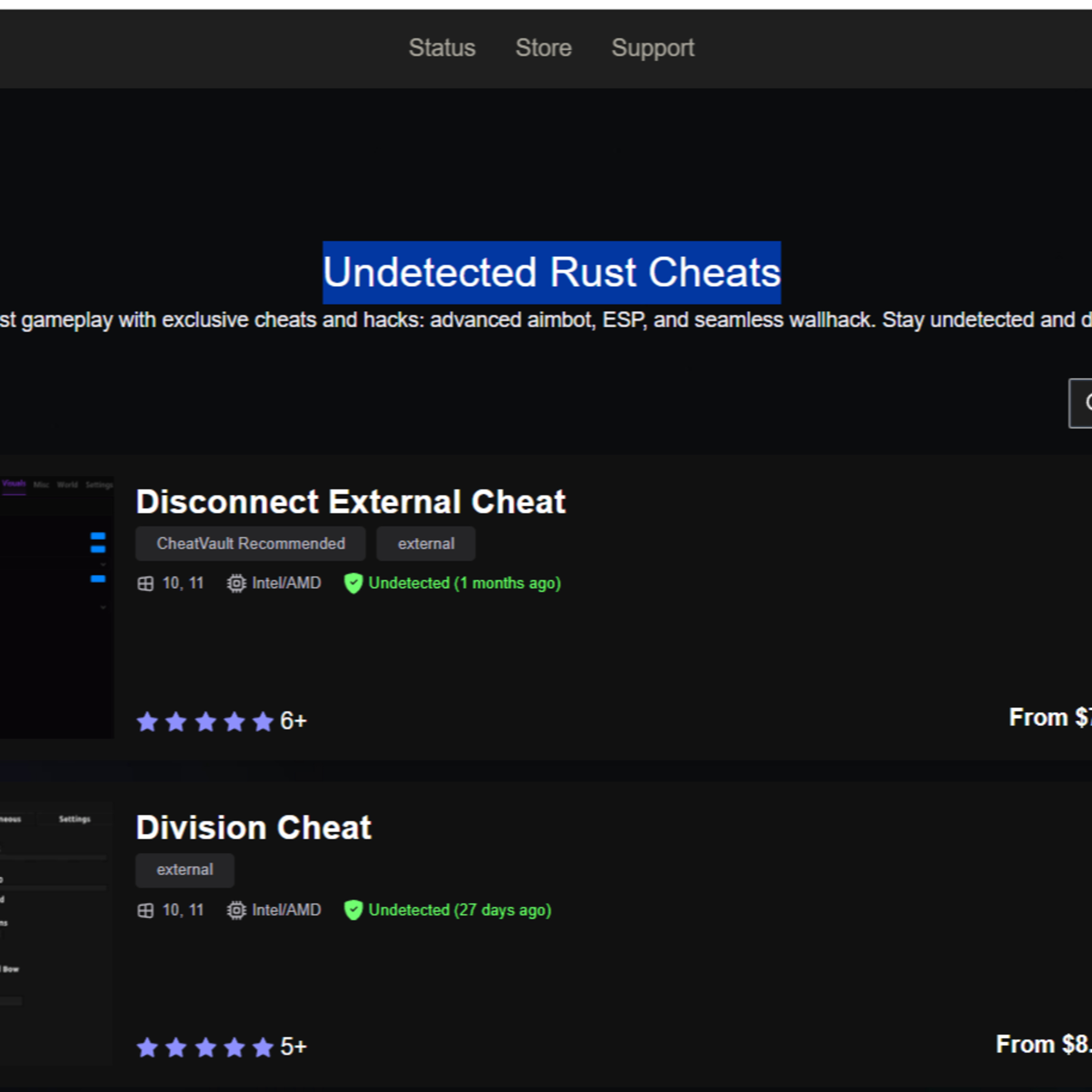Click the green shield icon beside Undetected (1 months ago)
1092x1092 pixels.
click(x=353, y=584)
